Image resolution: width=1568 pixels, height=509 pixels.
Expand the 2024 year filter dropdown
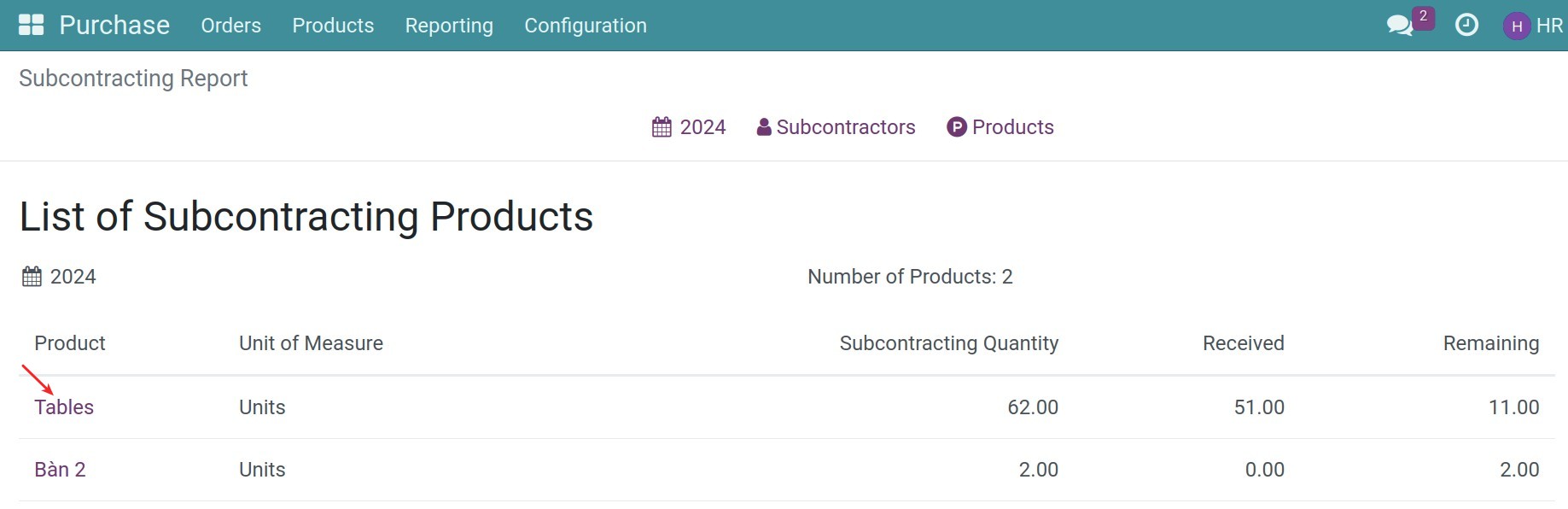(x=702, y=127)
